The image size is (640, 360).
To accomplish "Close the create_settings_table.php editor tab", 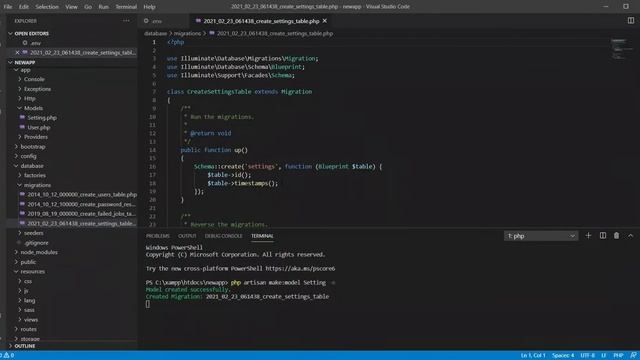I will point(324,21).
